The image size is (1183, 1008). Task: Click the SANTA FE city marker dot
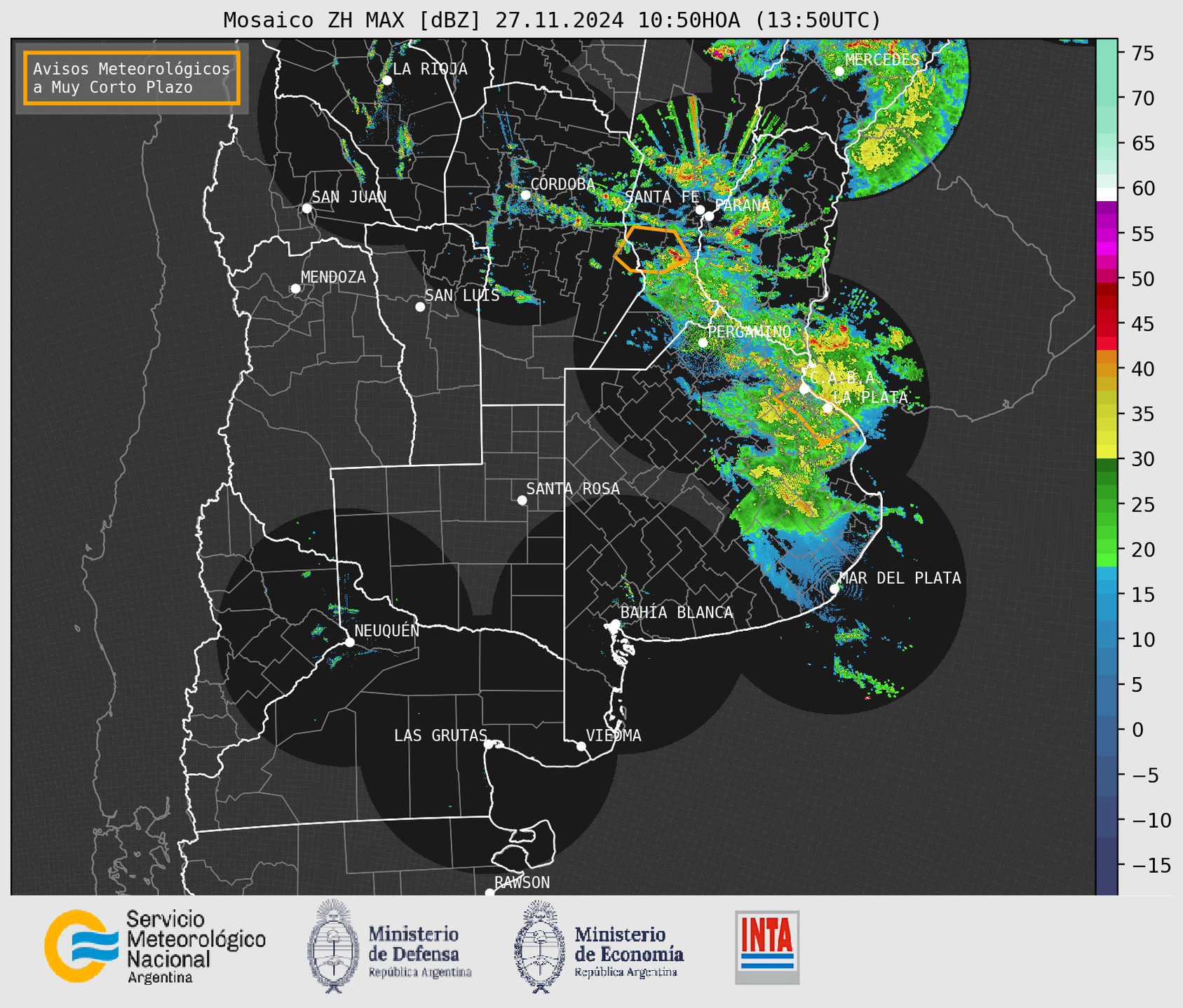tap(700, 210)
